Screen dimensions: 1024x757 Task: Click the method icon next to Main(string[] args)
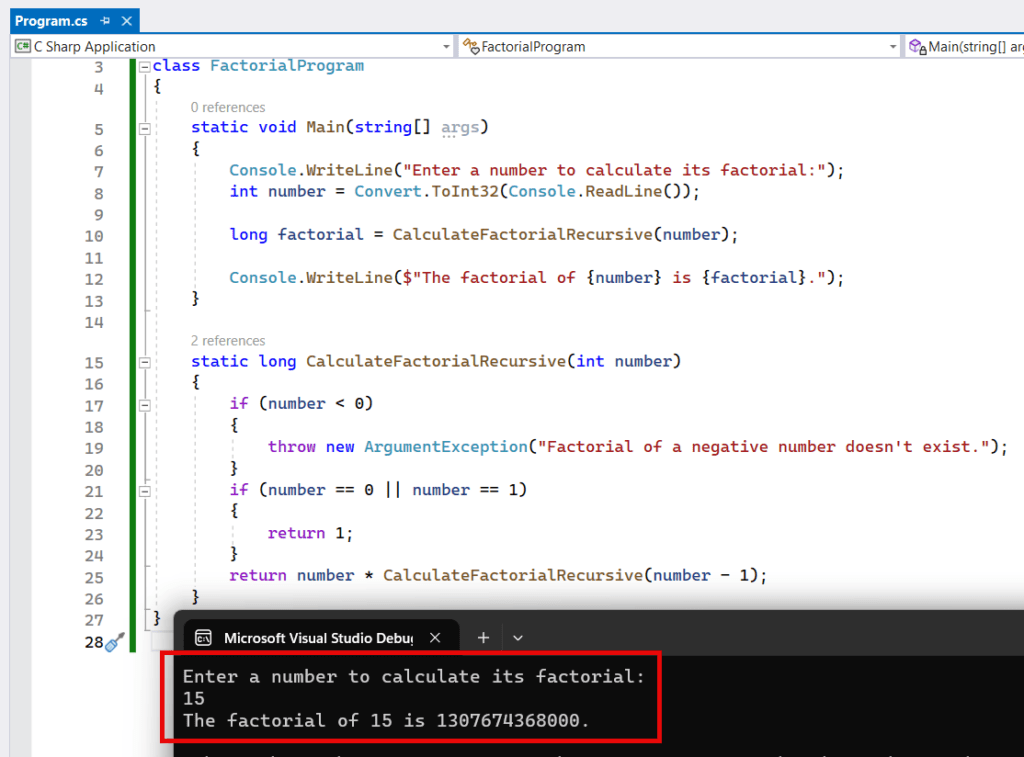[917, 46]
